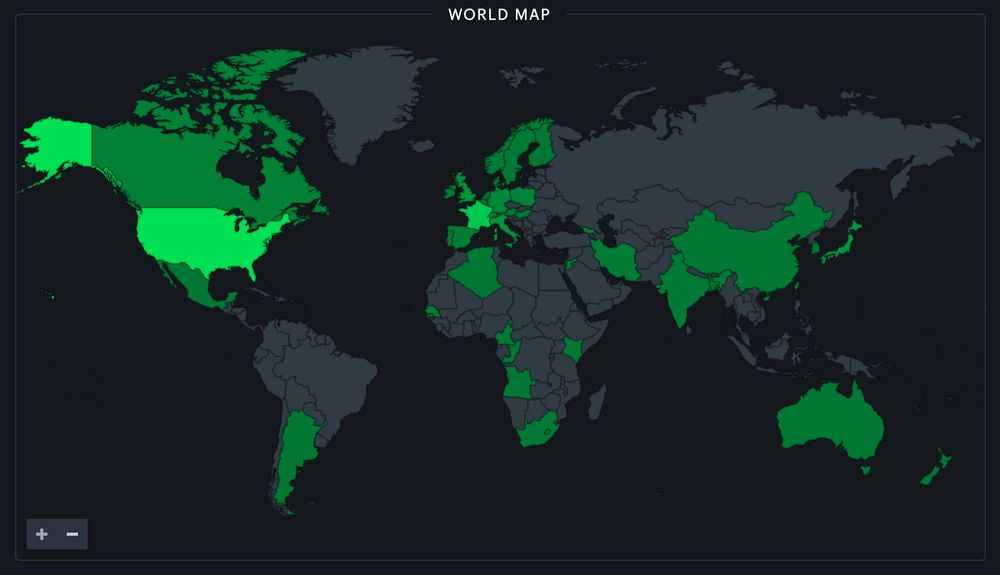The image size is (1000, 575).
Task: Click France on the map
Action: [478, 215]
